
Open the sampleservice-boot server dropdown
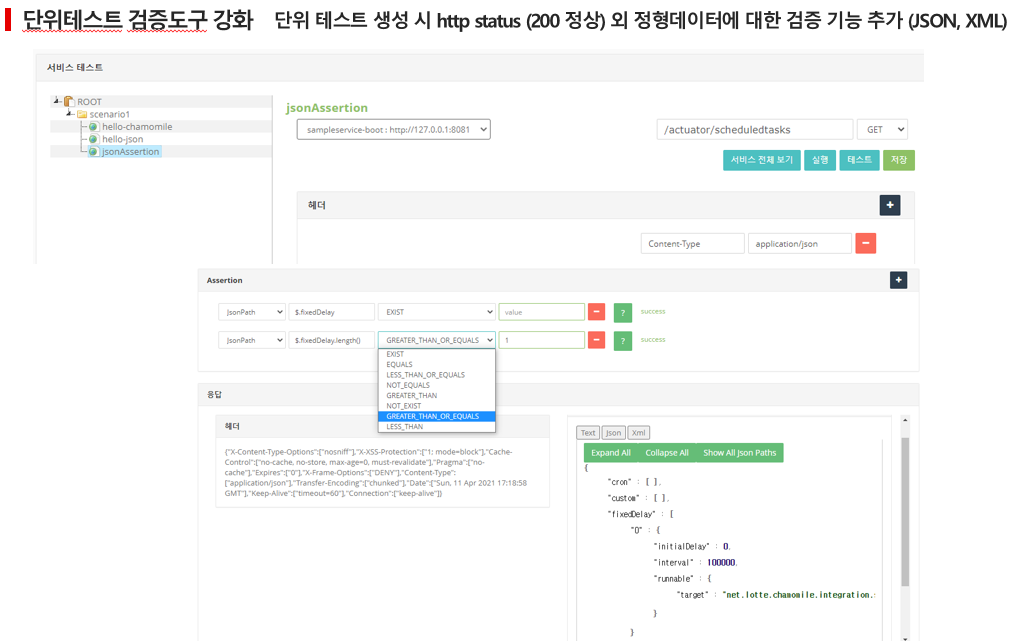[x=393, y=130]
